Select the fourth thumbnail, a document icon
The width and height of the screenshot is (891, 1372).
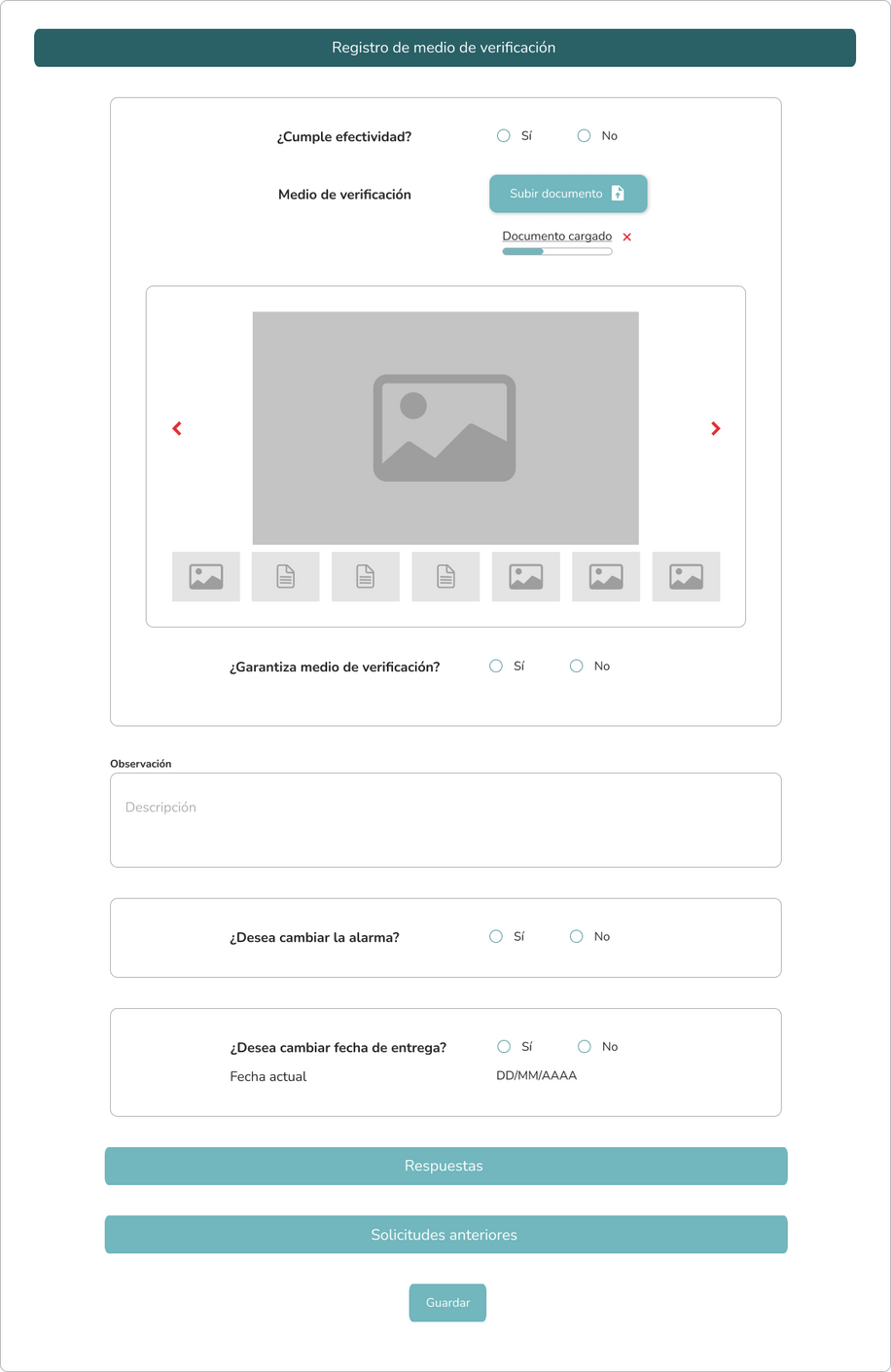coord(445,577)
